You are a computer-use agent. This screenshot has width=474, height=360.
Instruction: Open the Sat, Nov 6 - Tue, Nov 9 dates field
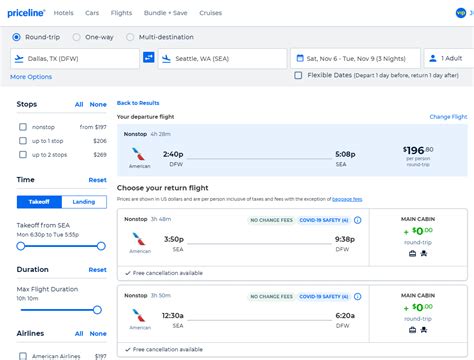point(355,59)
